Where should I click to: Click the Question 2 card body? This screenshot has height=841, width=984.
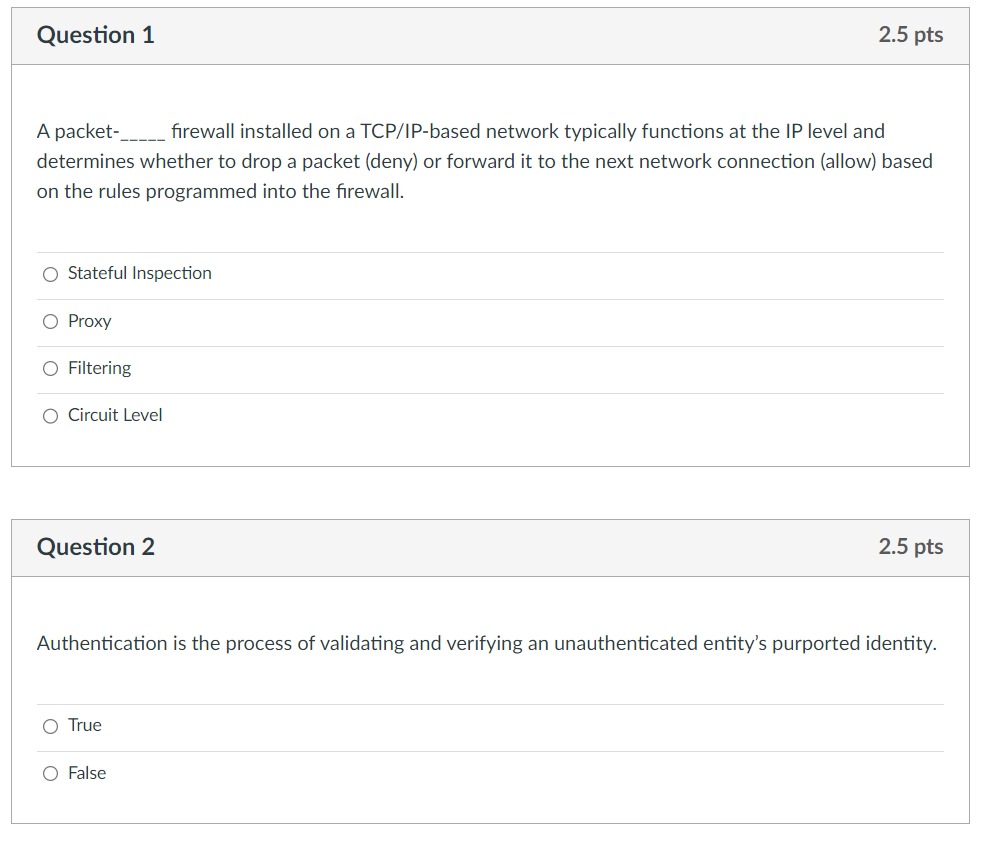point(490,690)
